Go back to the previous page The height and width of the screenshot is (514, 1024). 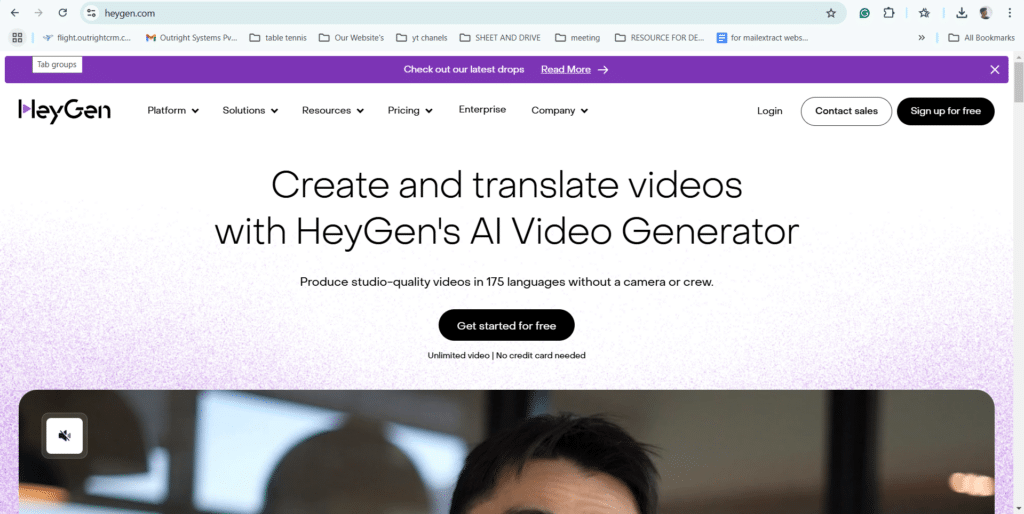coord(14,13)
